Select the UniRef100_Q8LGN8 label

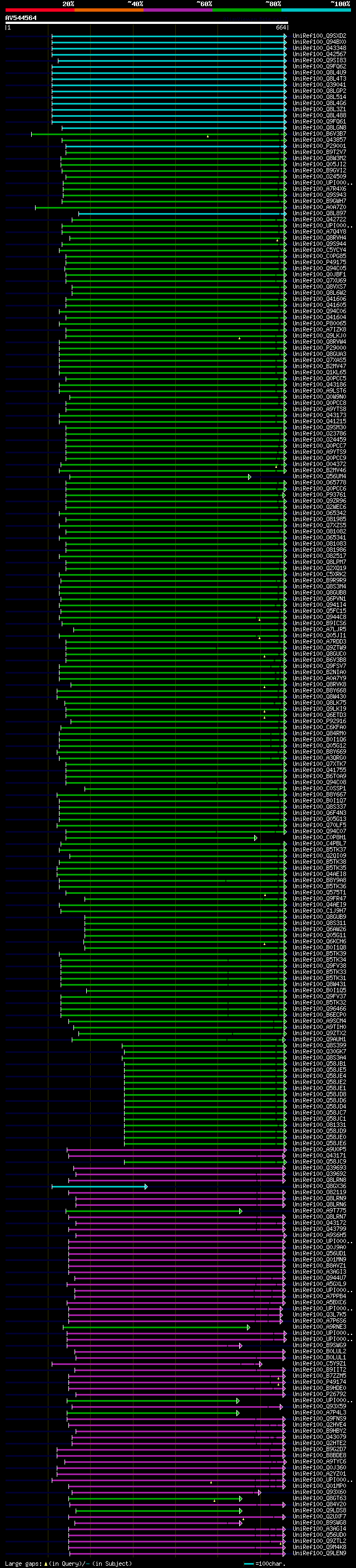tap(319, 128)
